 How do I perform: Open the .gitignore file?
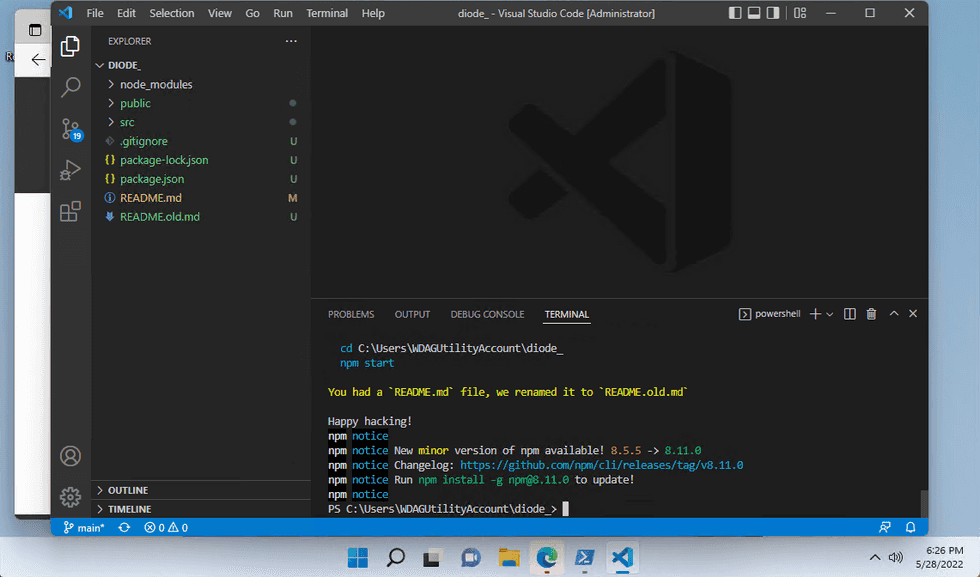tap(201, 141)
